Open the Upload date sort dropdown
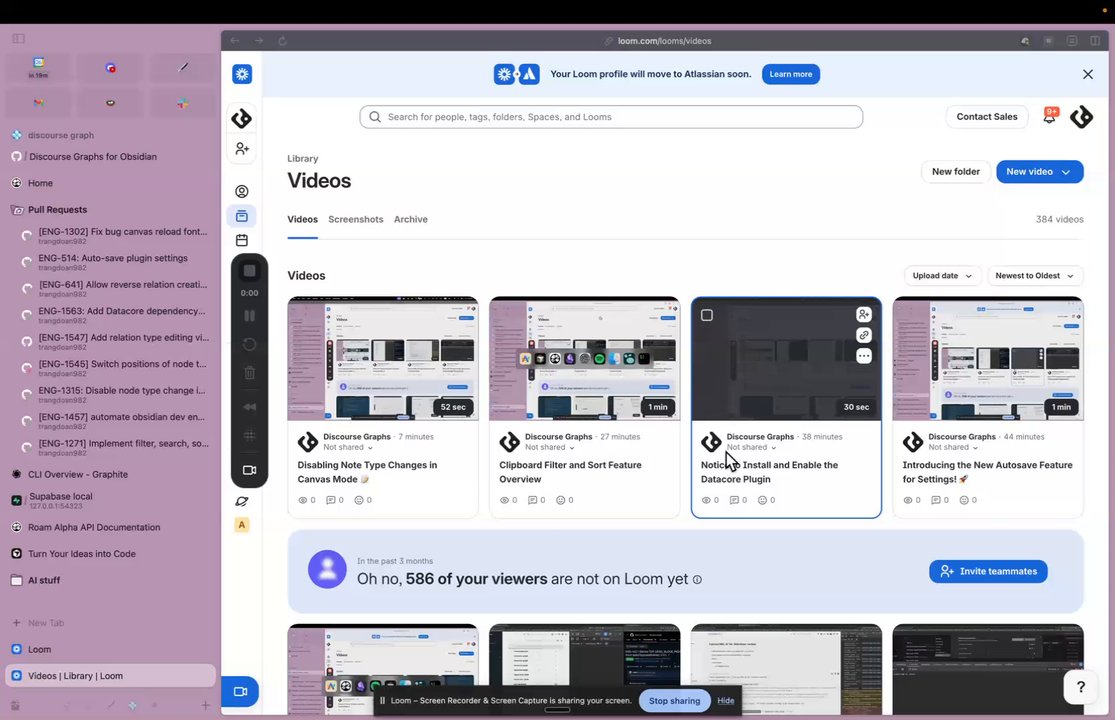 click(x=942, y=276)
